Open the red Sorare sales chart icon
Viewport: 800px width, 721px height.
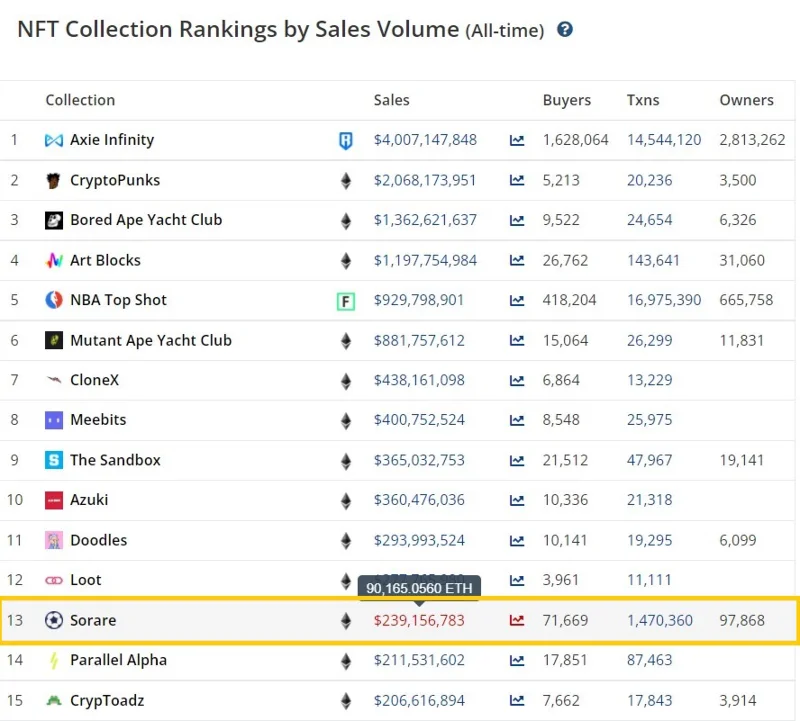point(517,620)
